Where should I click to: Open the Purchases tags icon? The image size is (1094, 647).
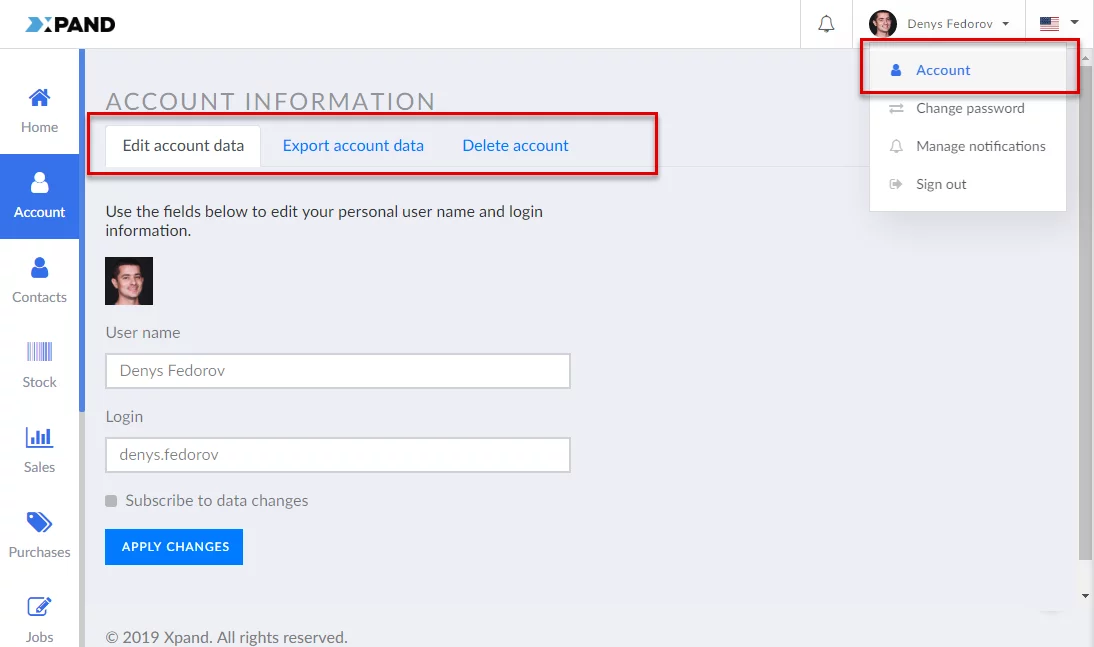(39, 522)
